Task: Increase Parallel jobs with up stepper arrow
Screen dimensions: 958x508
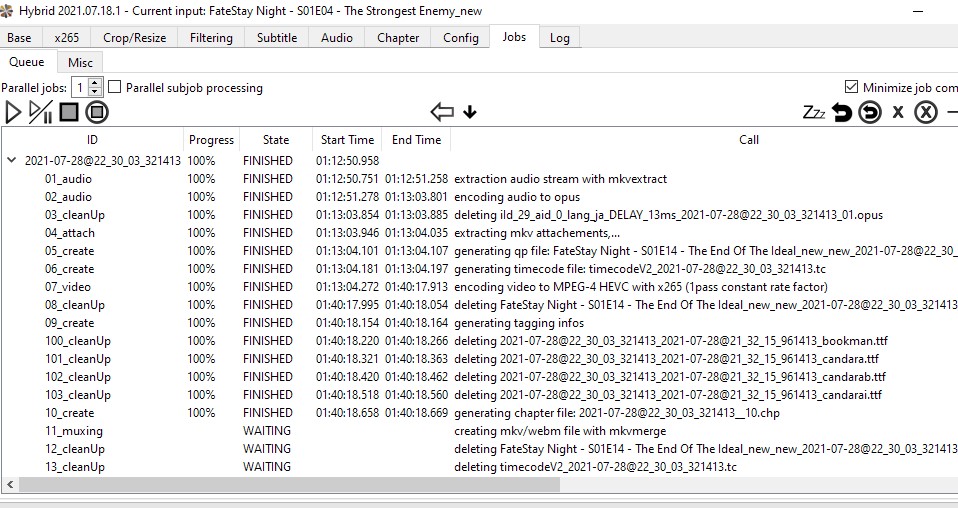Action: coord(95,83)
